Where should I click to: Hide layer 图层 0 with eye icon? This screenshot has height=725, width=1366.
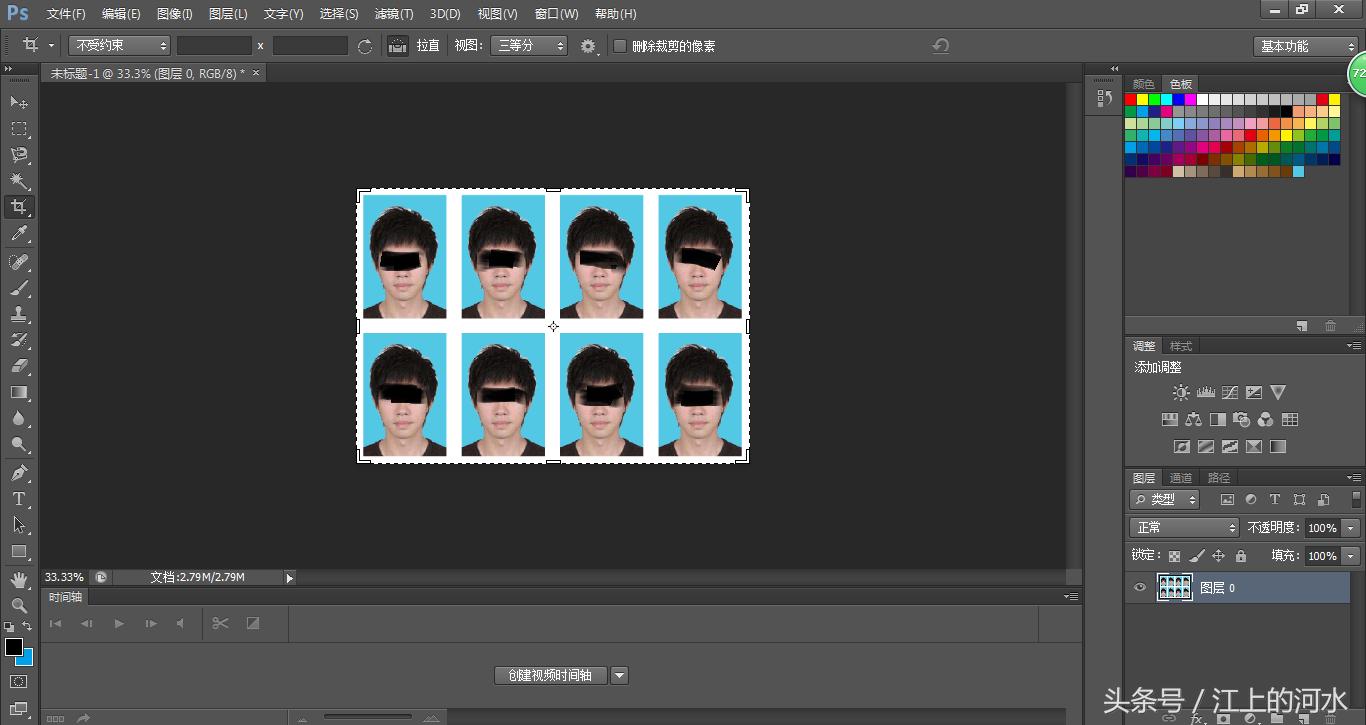coord(1140,588)
